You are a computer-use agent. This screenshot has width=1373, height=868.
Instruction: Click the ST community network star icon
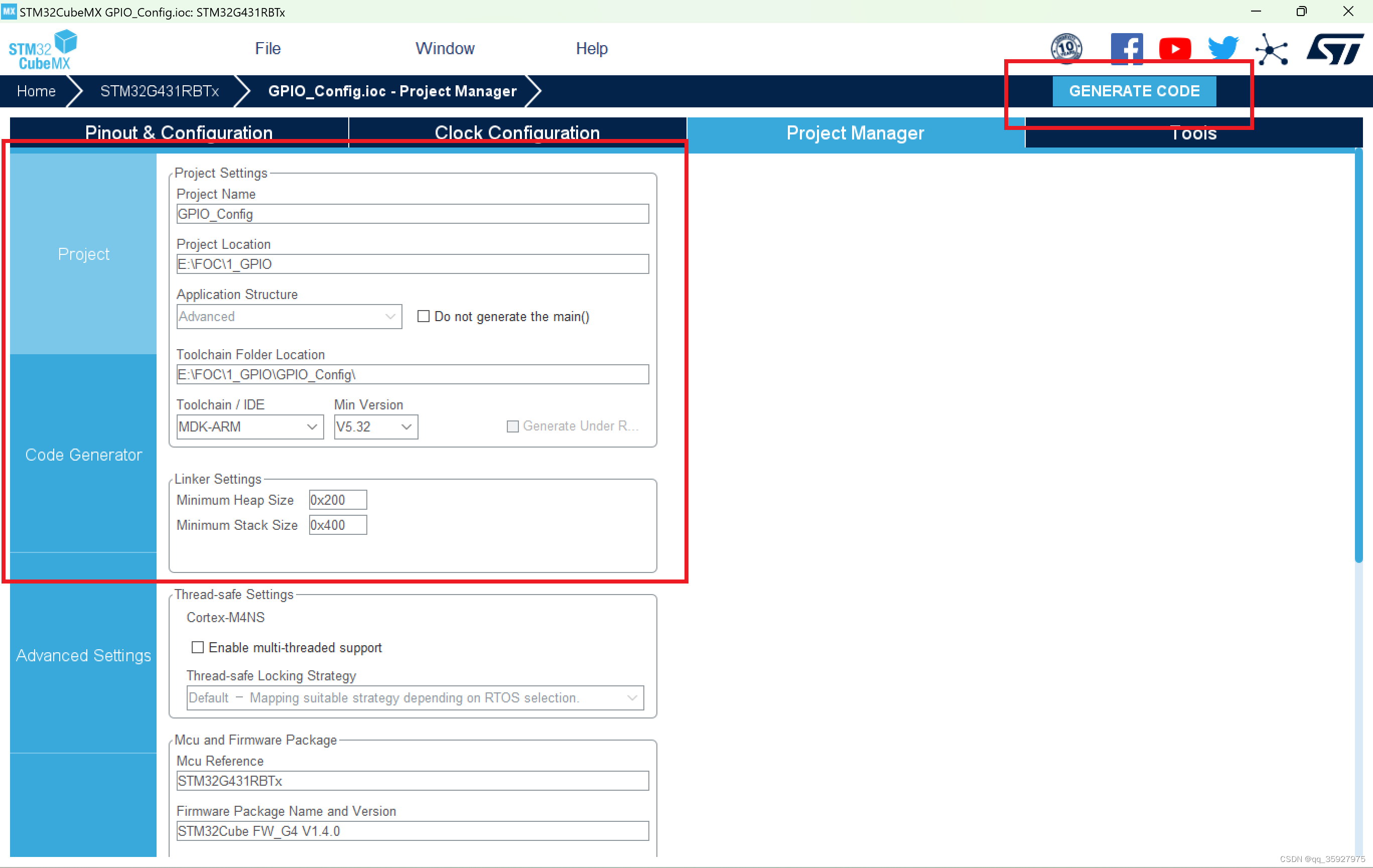tap(1271, 50)
